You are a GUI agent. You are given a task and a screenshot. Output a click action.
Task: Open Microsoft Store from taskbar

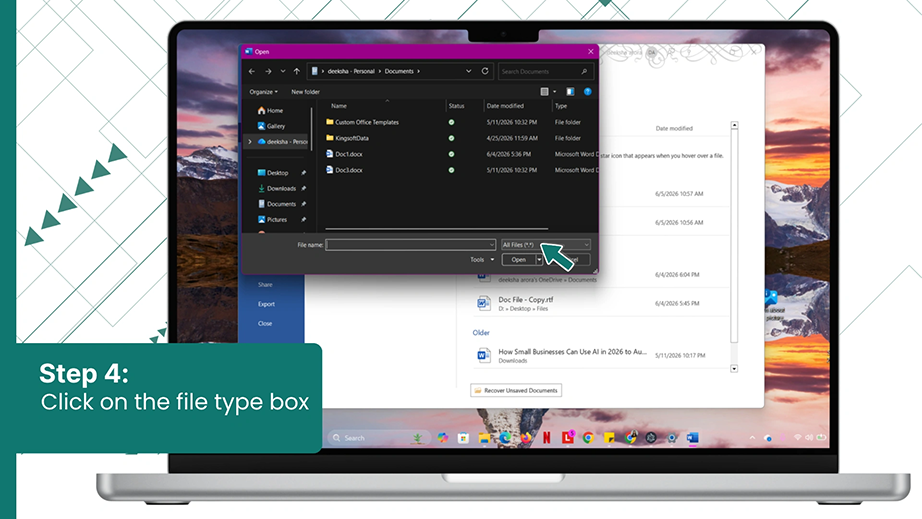point(463,438)
